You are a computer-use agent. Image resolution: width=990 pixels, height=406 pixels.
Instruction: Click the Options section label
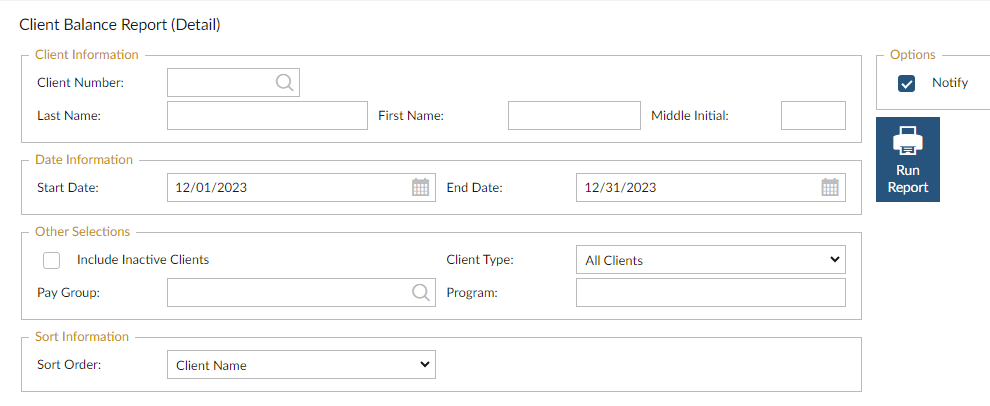pyautogui.click(x=912, y=55)
